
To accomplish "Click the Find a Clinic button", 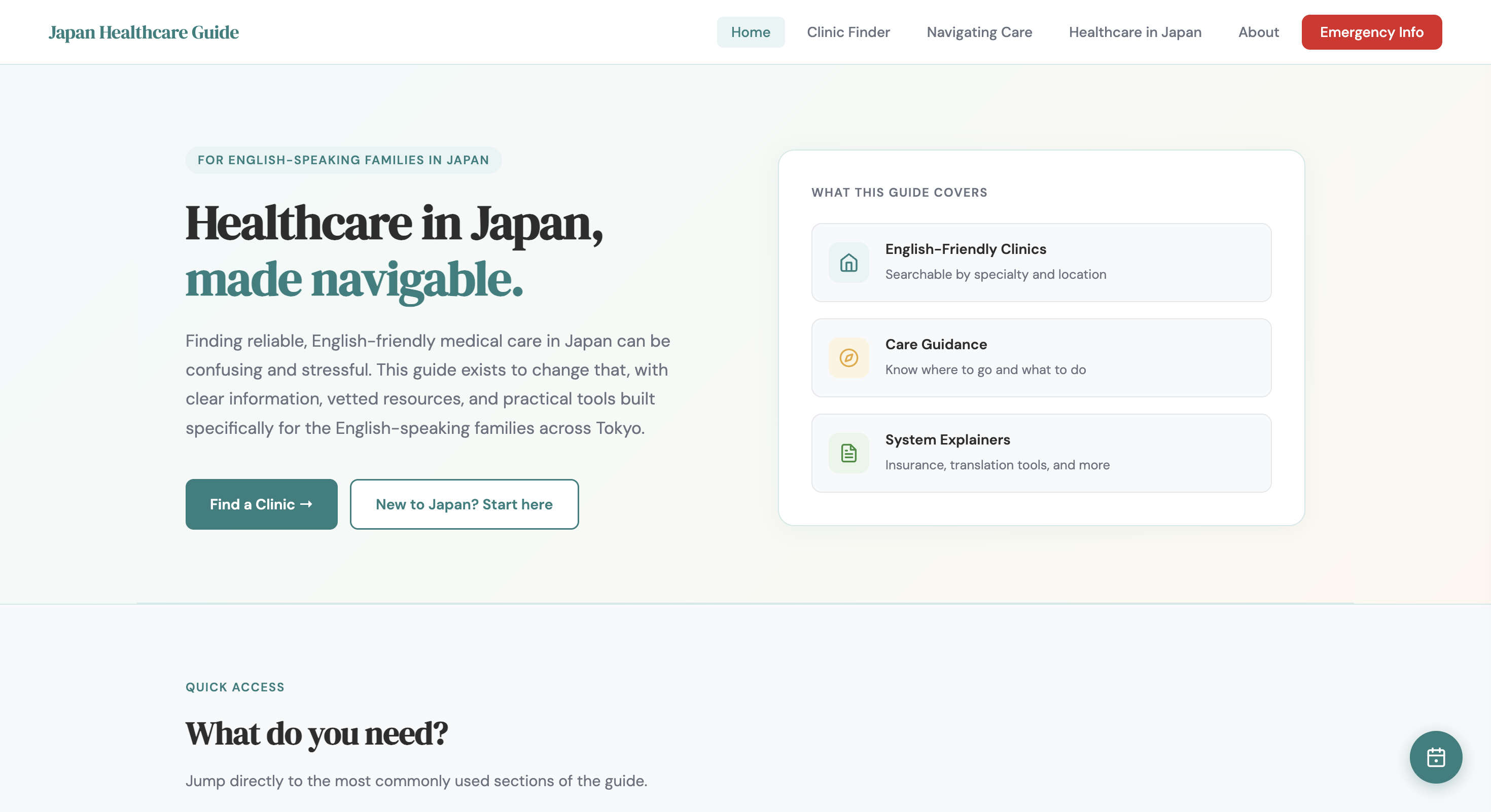I will (262, 504).
